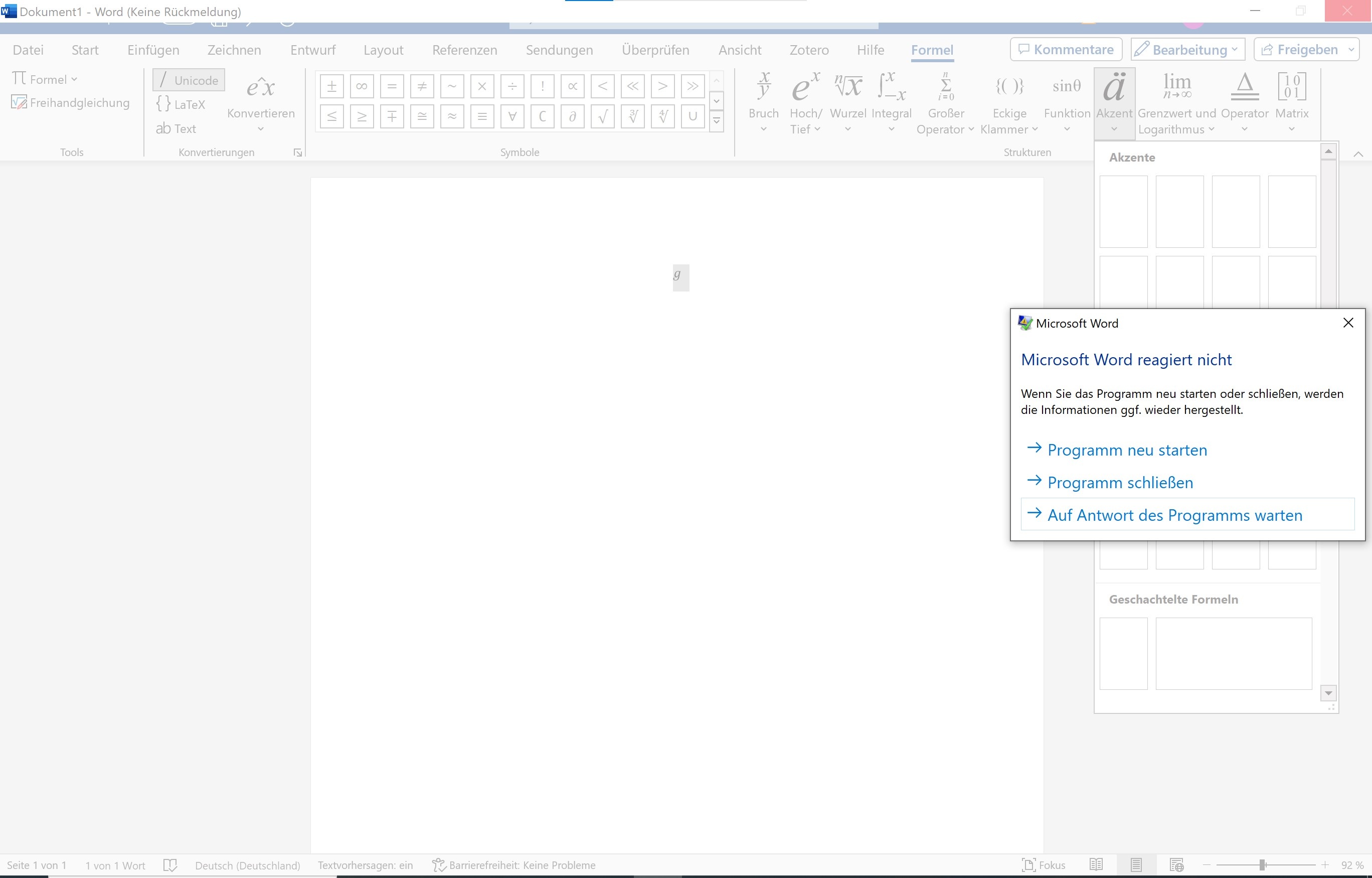Switch equation format to LaTeX

pyautogui.click(x=181, y=104)
